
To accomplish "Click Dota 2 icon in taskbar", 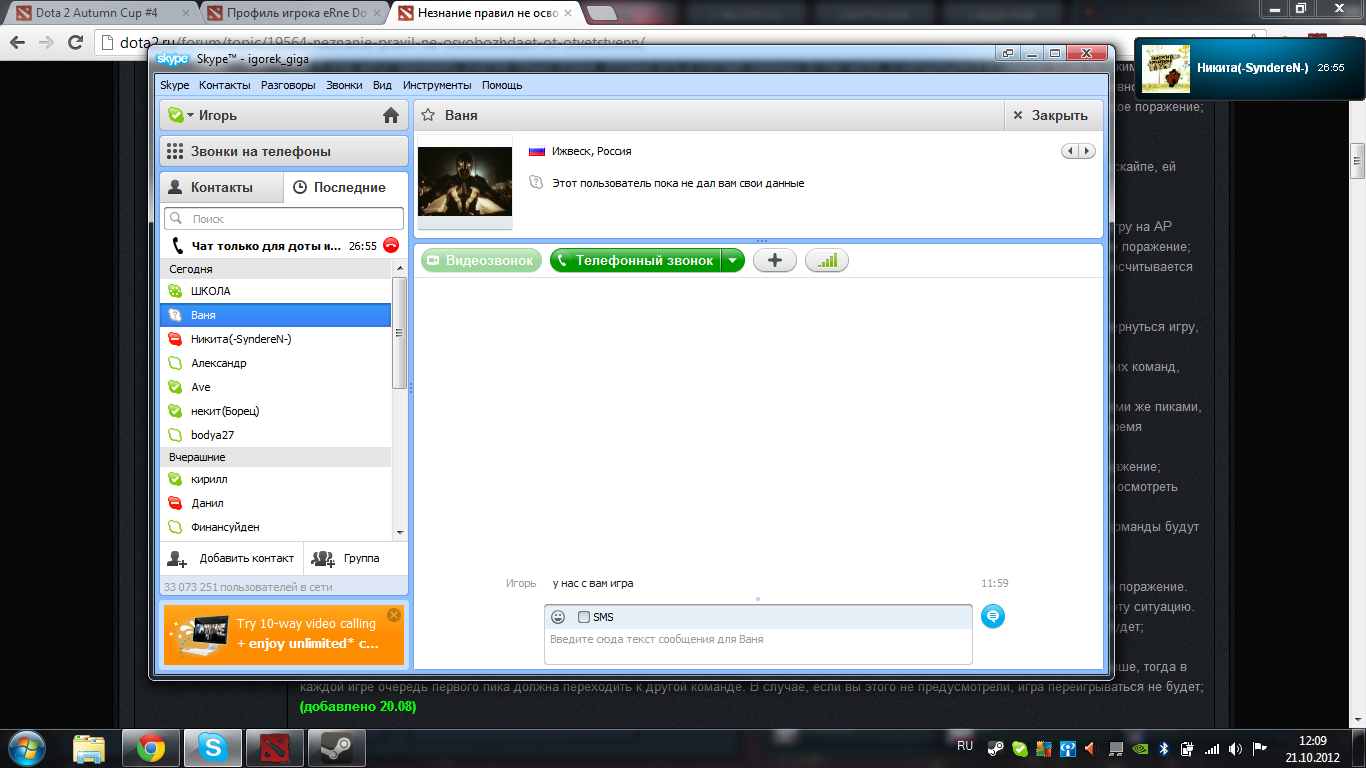I will (274, 747).
